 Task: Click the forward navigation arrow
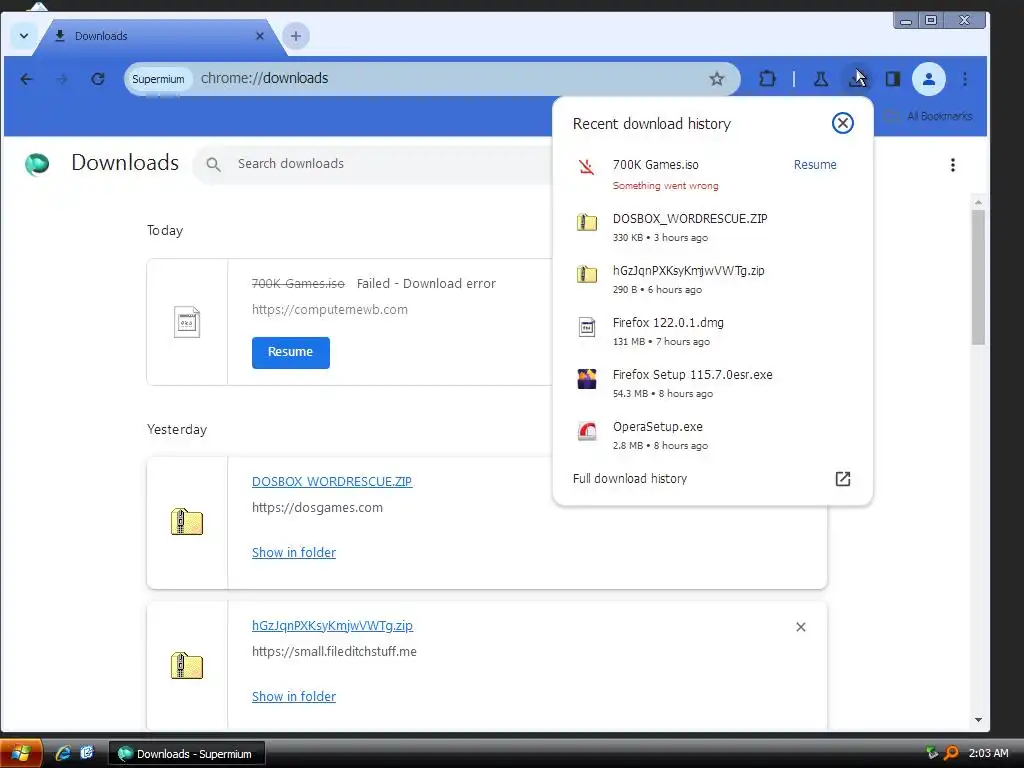point(62,79)
